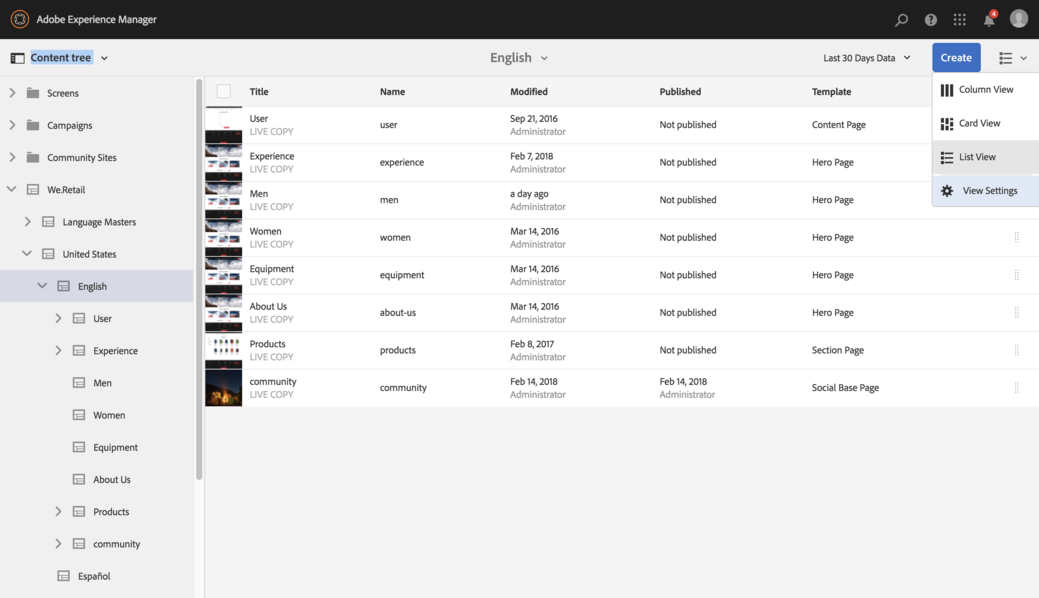Open the English breadcrumb dropdown
The height and width of the screenshot is (598, 1039).
[x=519, y=58]
